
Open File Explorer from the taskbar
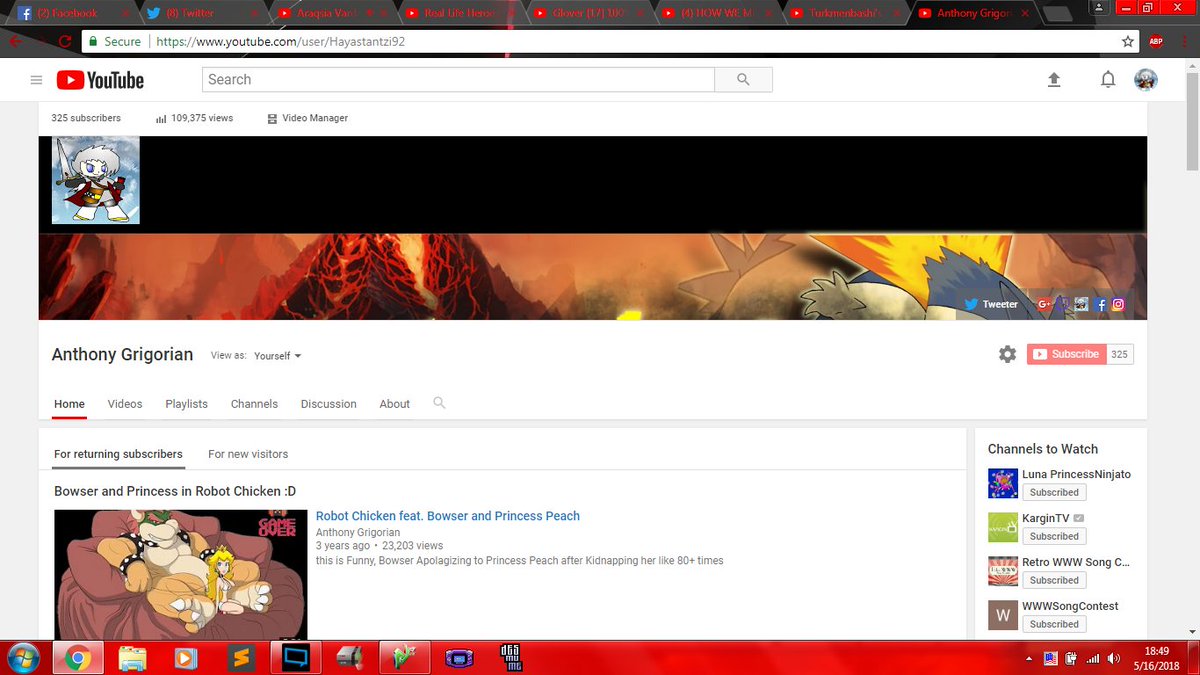(x=133, y=658)
